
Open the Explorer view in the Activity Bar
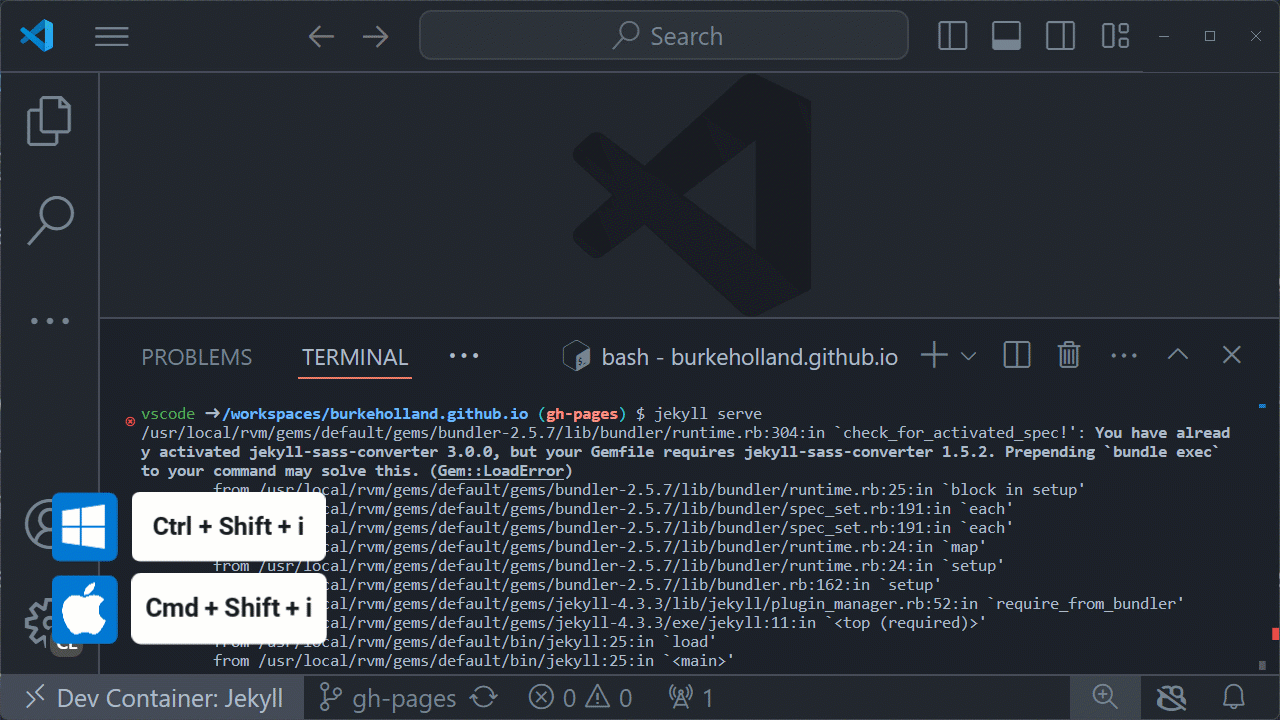tap(49, 120)
